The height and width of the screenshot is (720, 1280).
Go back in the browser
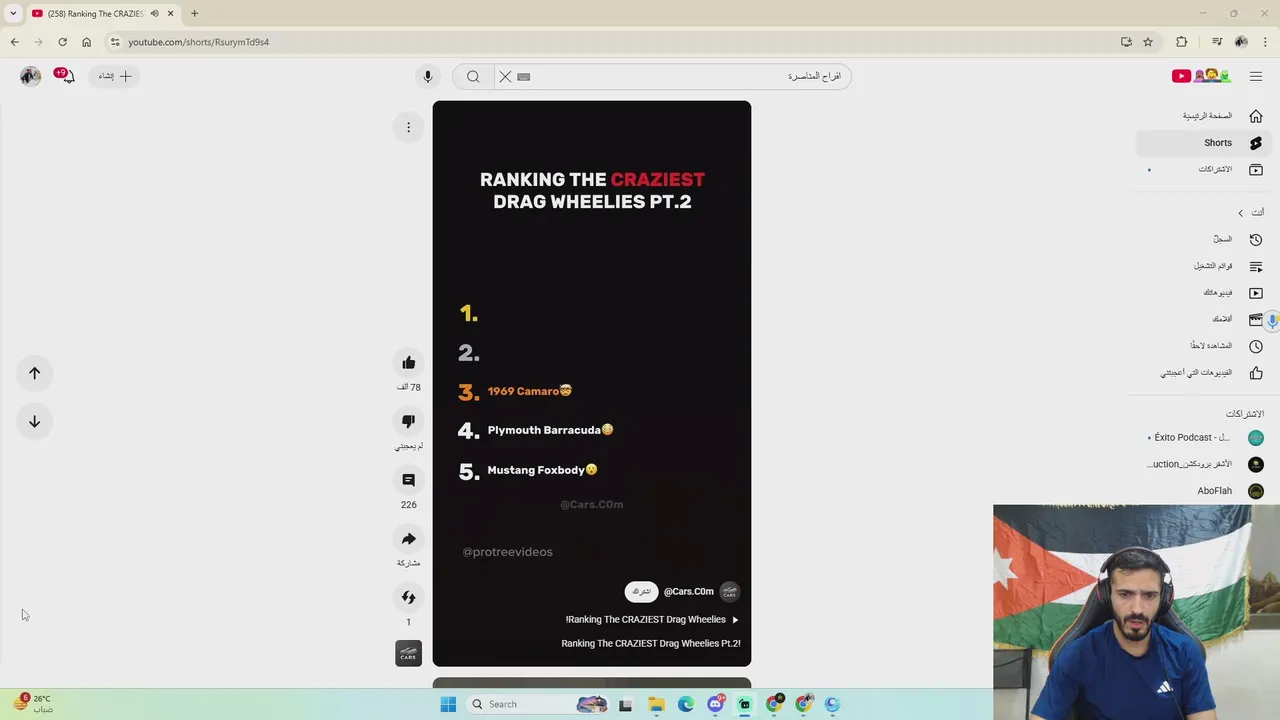coord(14,42)
